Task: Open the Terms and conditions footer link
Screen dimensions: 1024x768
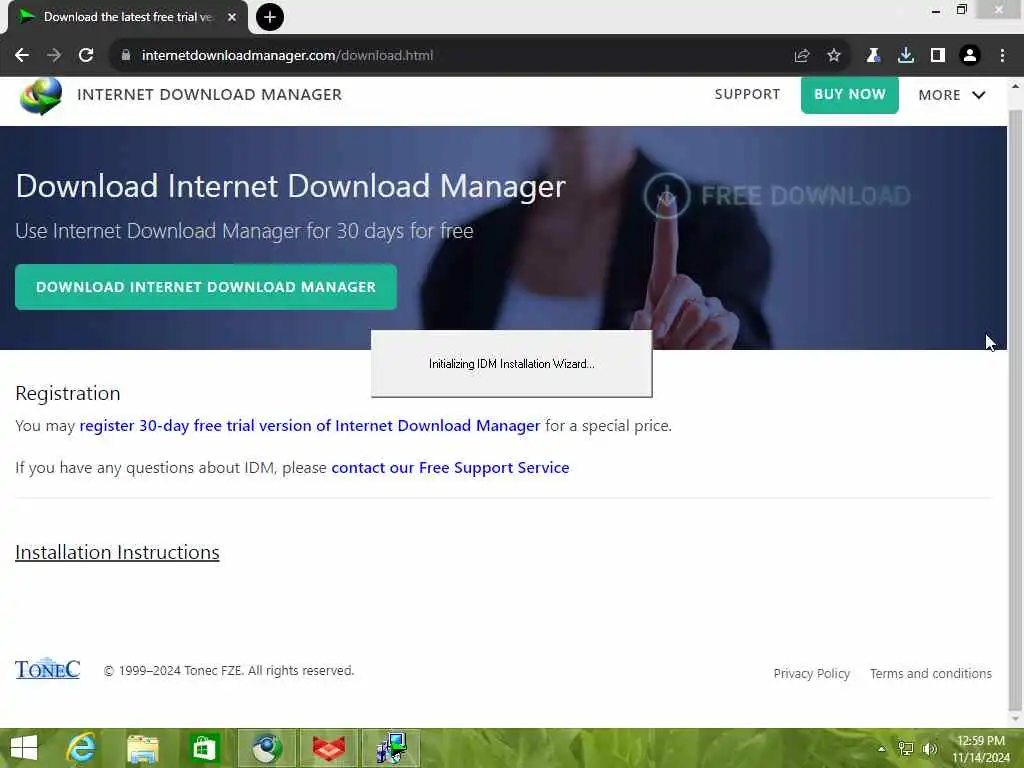Action: point(931,673)
